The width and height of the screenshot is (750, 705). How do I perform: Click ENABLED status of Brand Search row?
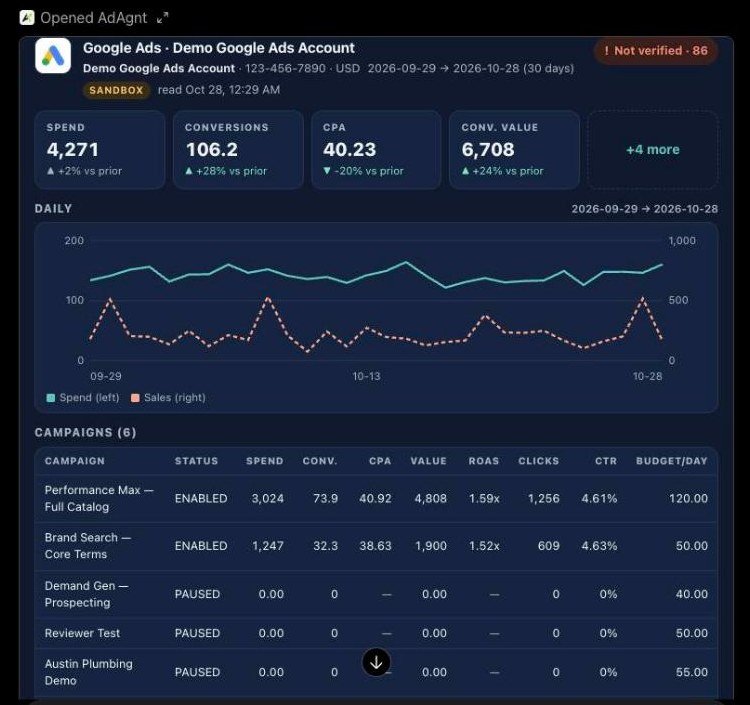coord(201,546)
